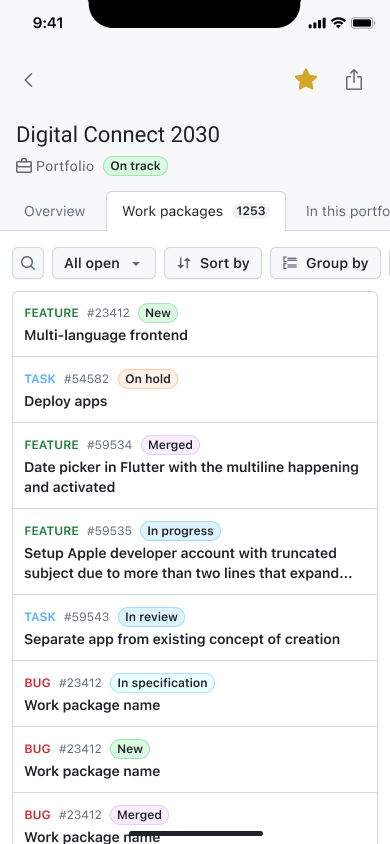Open Separate app from existing concept task
This screenshot has width=390, height=844.
pyautogui.click(x=195, y=628)
